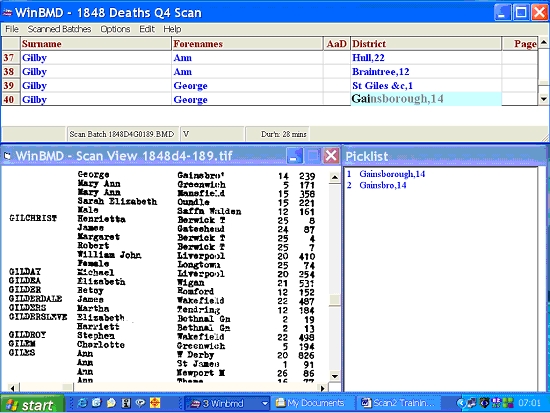The image size is (550, 413).
Task: Click the Hull,22 district cell
Action: [x=426, y=58]
